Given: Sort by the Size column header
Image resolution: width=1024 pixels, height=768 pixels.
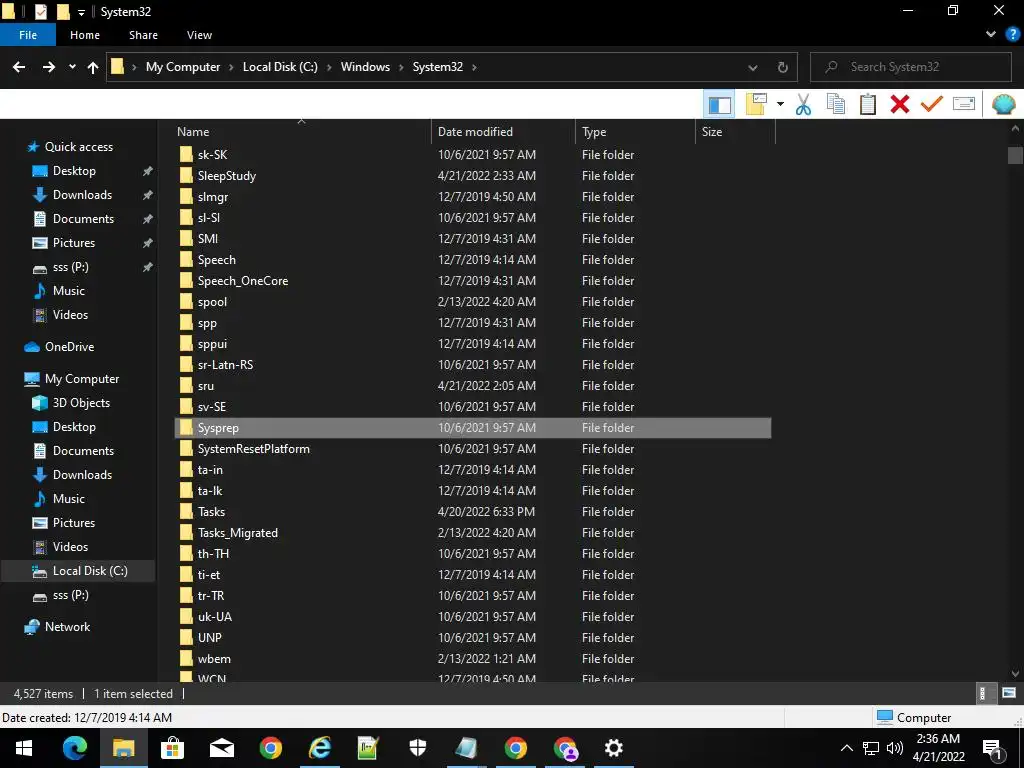Looking at the screenshot, I should click(735, 131).
